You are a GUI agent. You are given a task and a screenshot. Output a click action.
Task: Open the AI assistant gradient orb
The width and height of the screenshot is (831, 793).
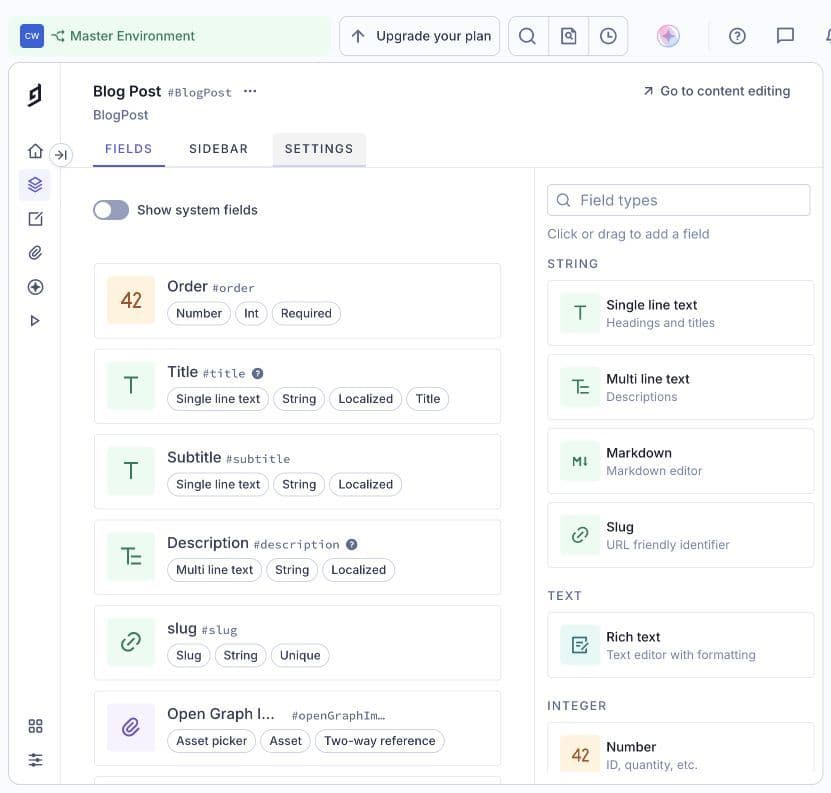(668, 36)
